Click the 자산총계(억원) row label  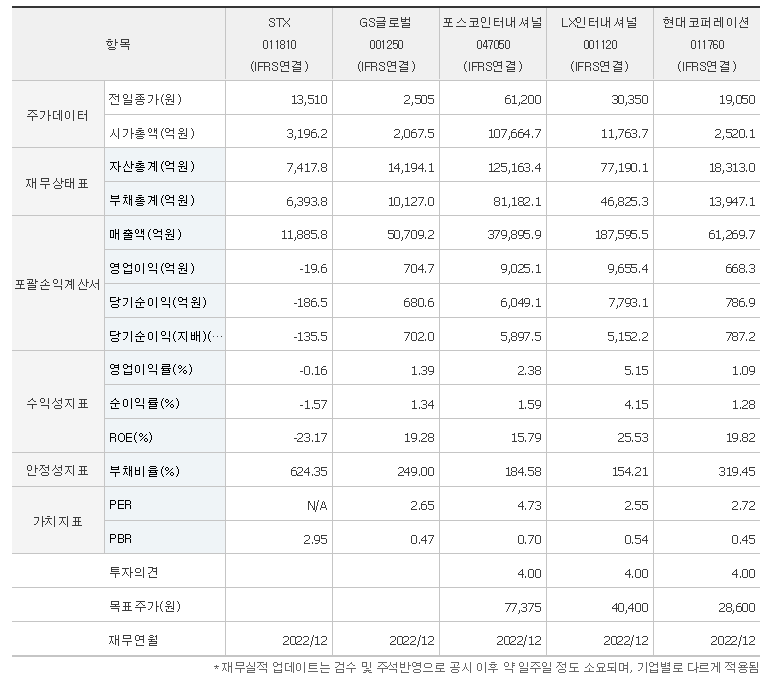click(151, 166)
